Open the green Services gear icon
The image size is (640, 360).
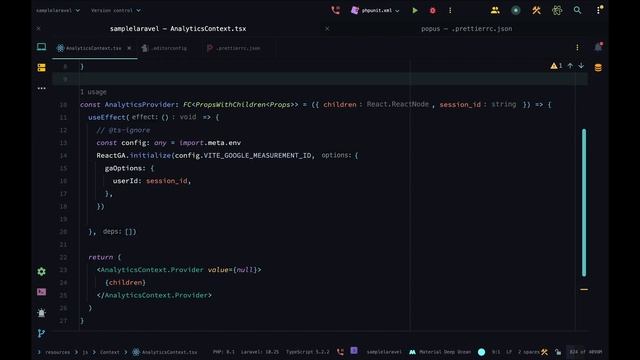coord(41,271)
